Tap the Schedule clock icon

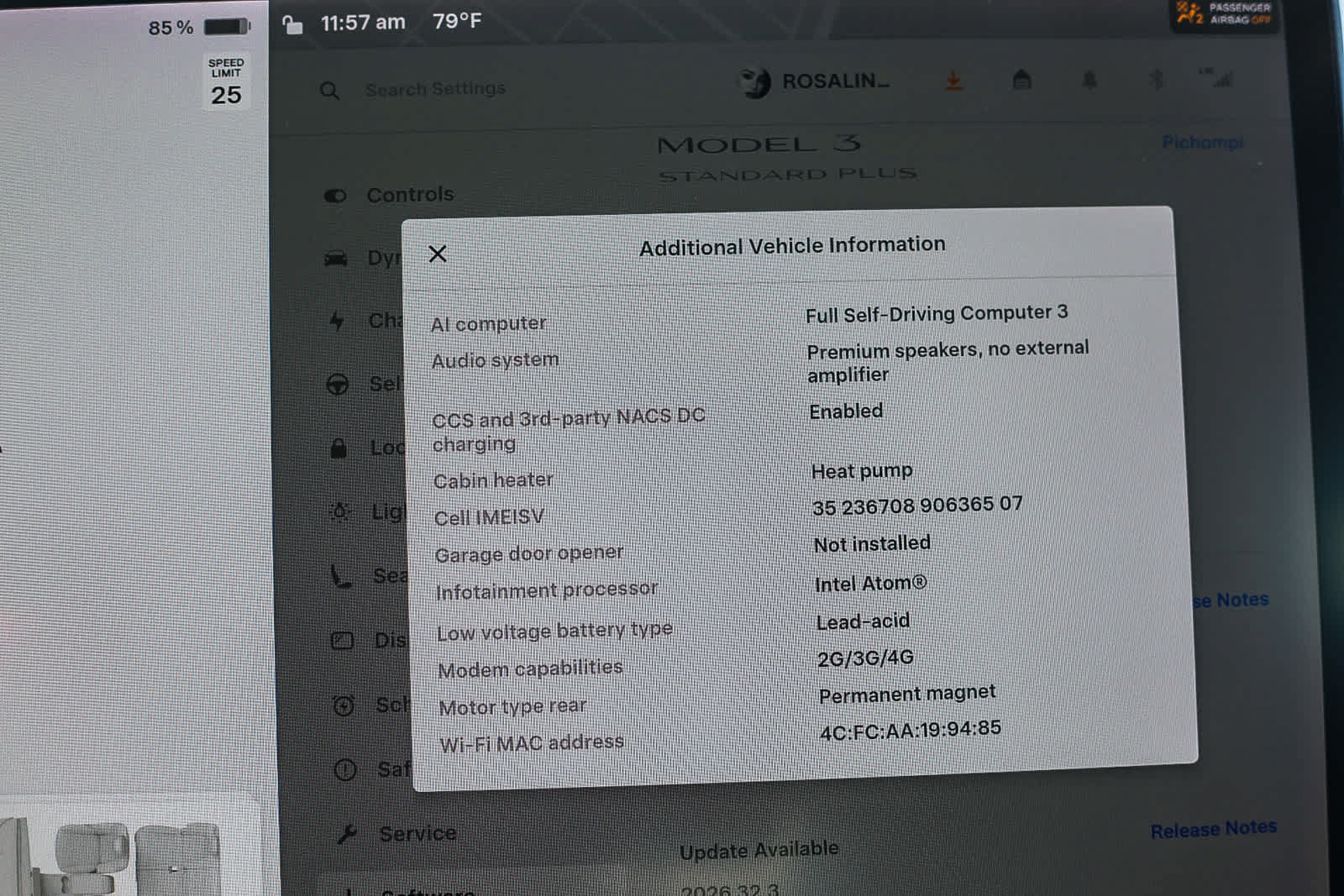coord(344,705)
